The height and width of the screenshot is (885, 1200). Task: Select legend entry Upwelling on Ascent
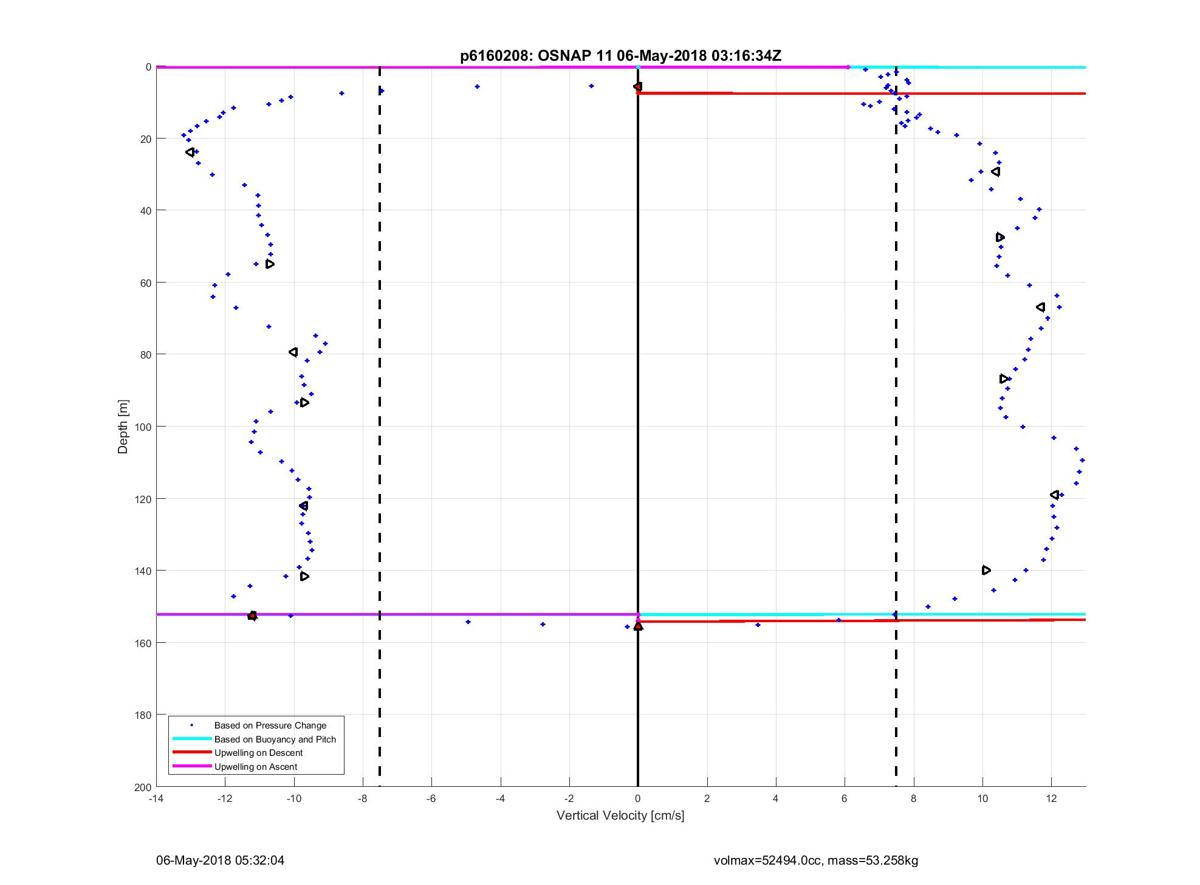[x=256, y=766]
